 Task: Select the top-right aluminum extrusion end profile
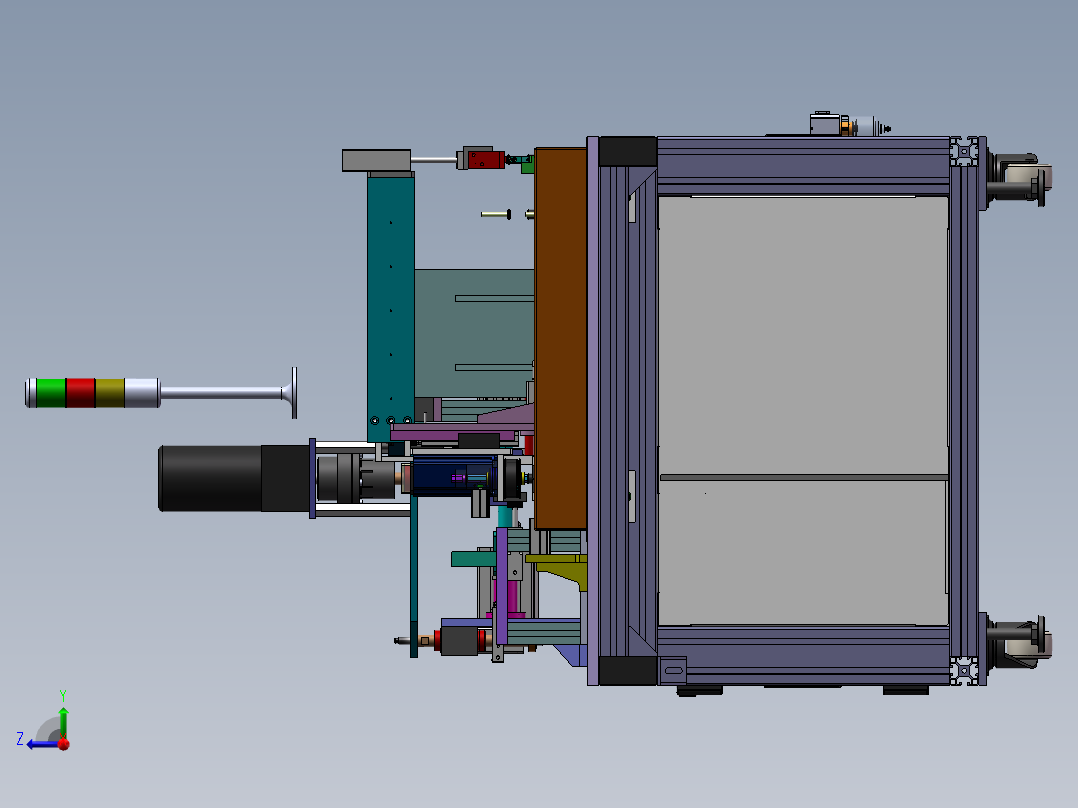click(965, 151)
